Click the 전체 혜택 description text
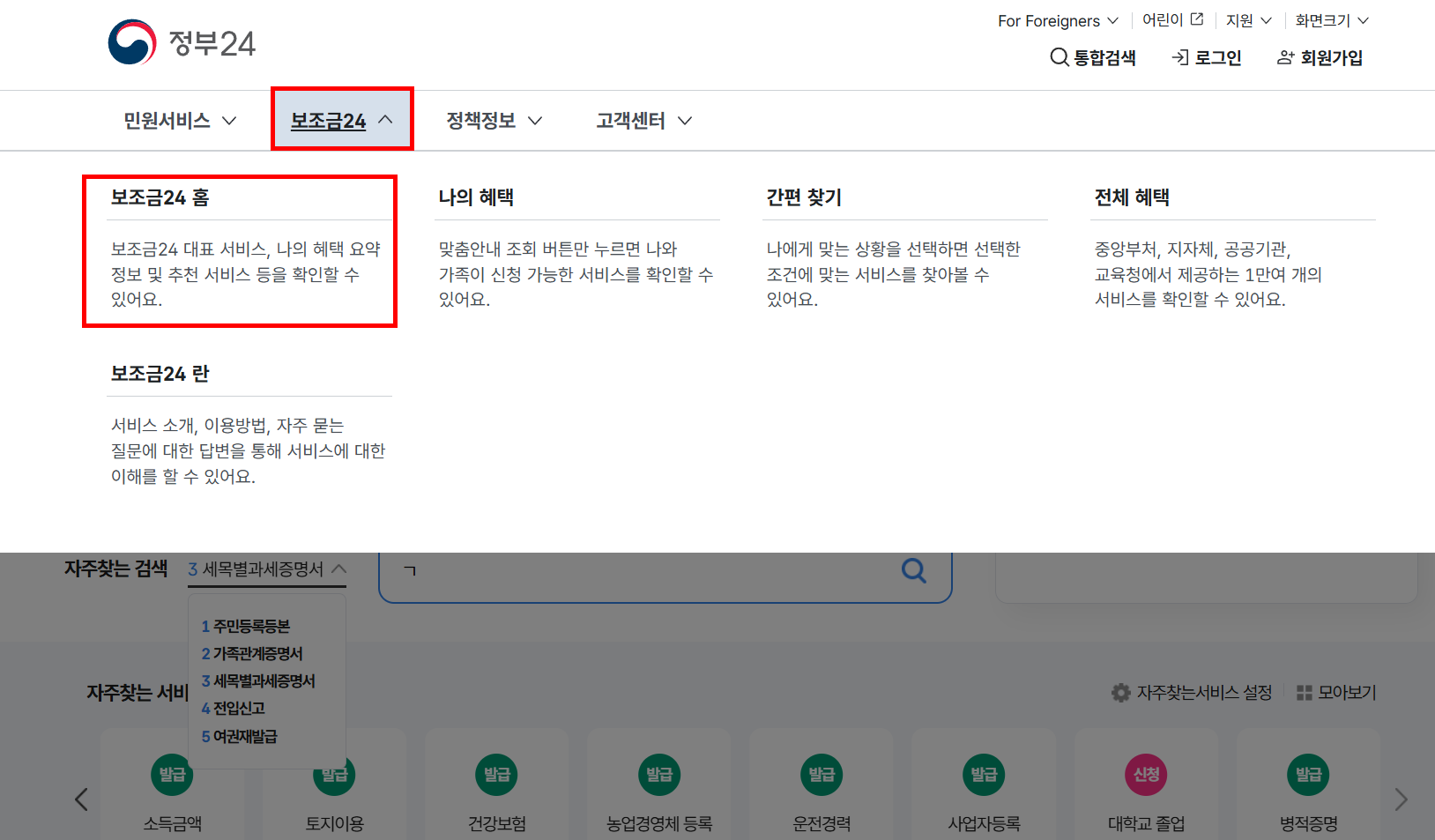This screenshot has width=1435, height=840. (x=1208, y=274)
